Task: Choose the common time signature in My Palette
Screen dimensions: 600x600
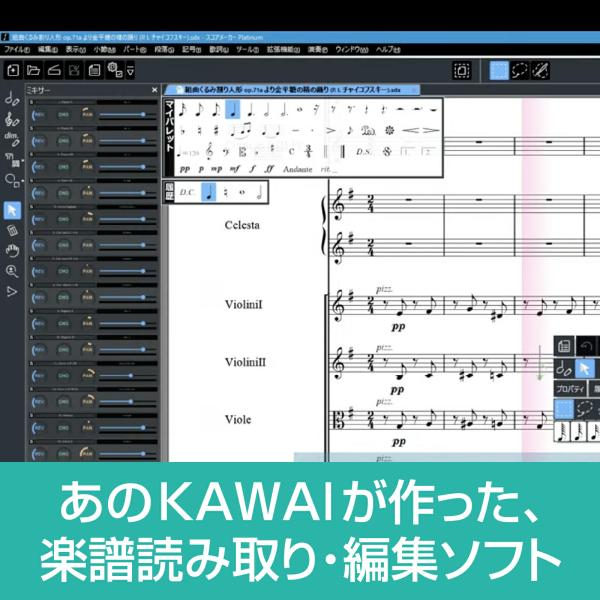Action: [292, 152]
